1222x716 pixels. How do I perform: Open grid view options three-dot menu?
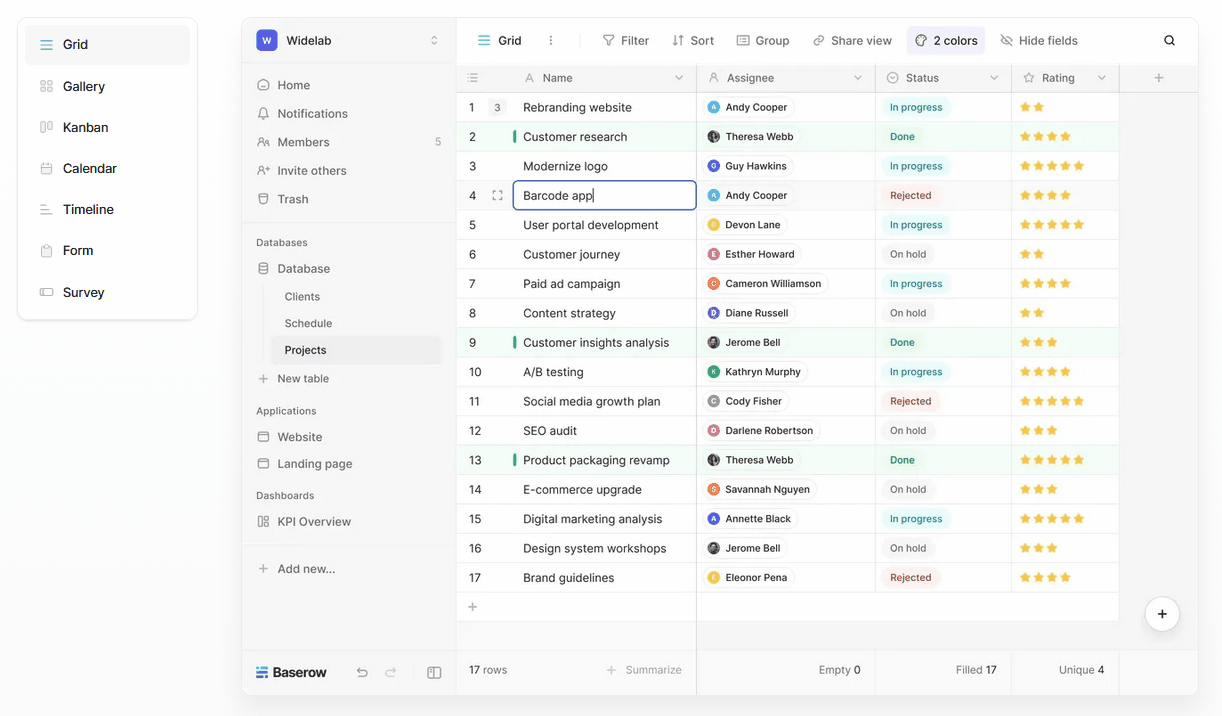[551, 41]
